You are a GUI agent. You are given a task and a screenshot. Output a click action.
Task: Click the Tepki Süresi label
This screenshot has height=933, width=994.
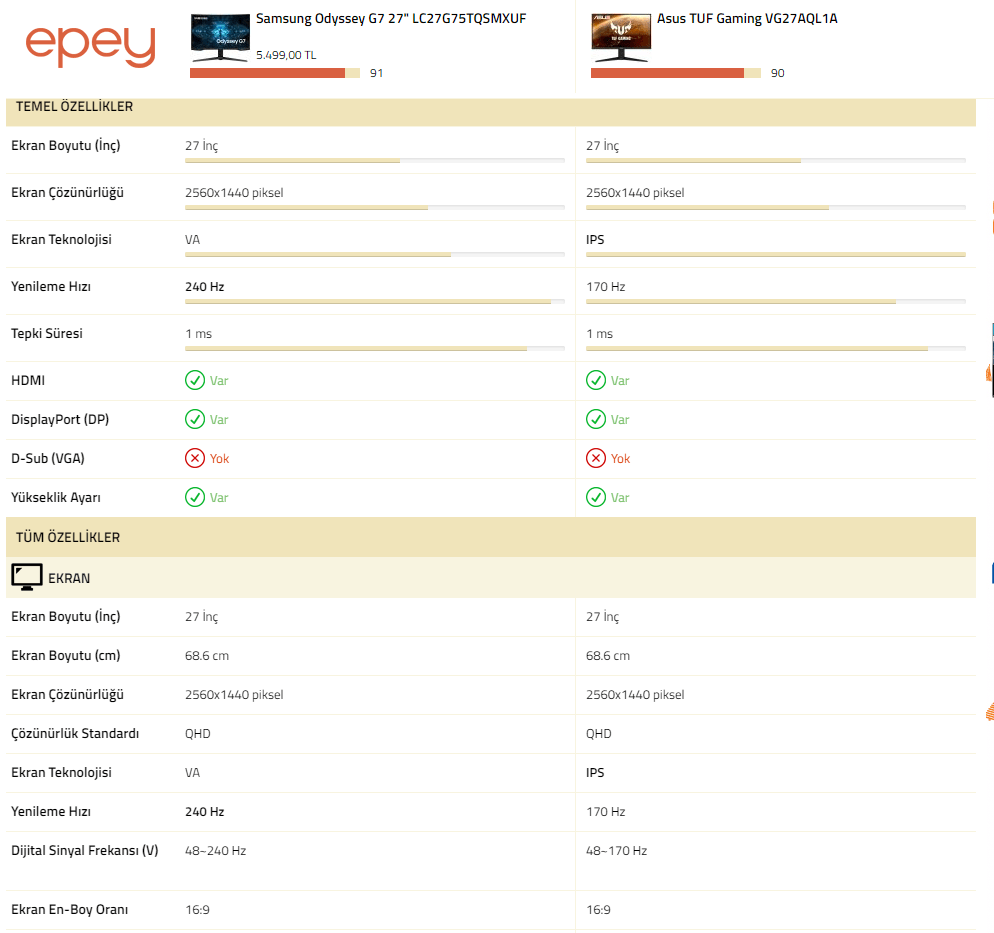(47, 333)
